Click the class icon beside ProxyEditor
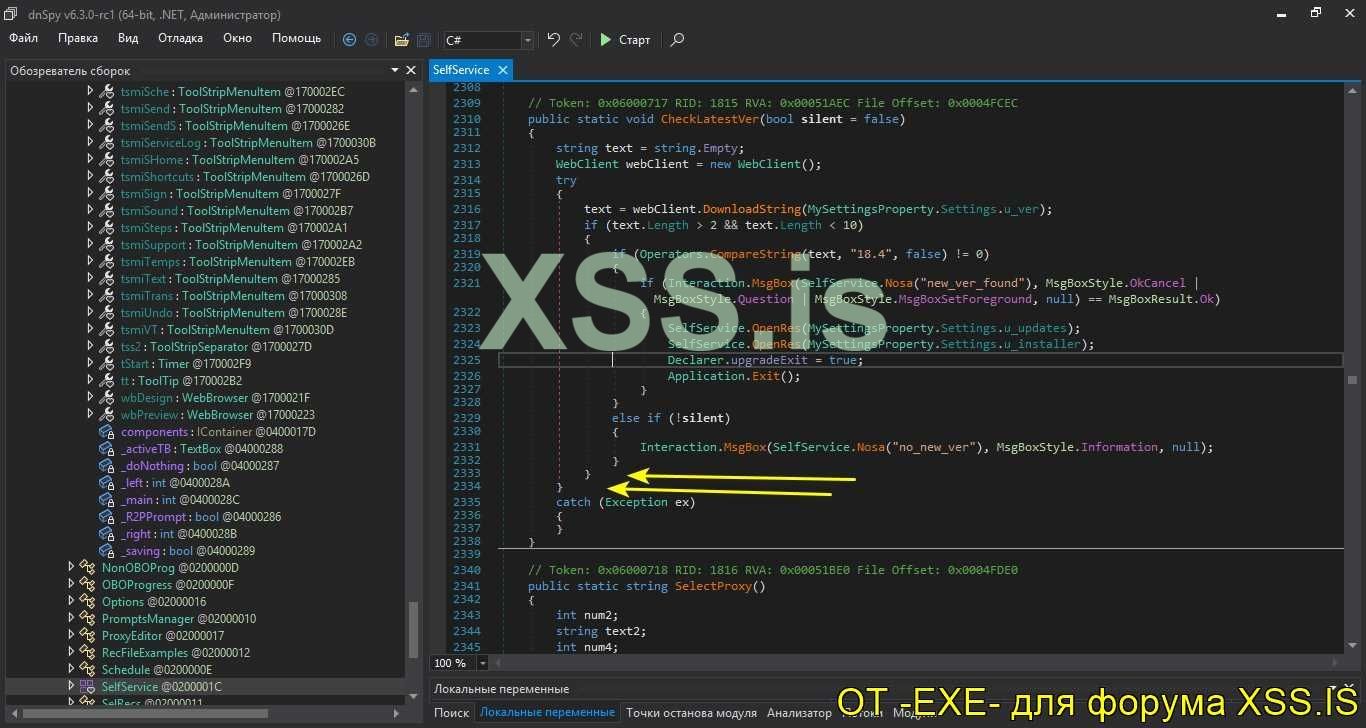 tap(88, 636)
